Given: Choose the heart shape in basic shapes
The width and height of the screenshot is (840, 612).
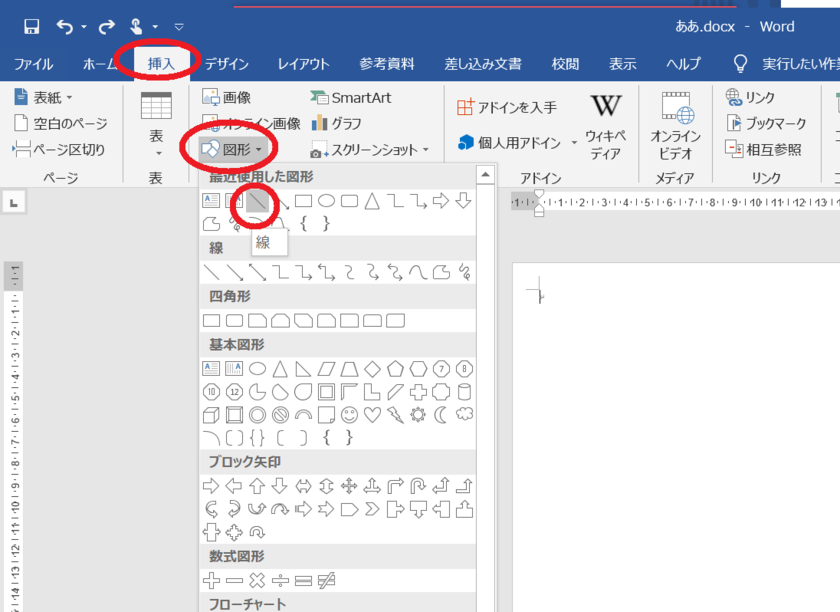Looking at the screenshot, I should tap(372, 414).
